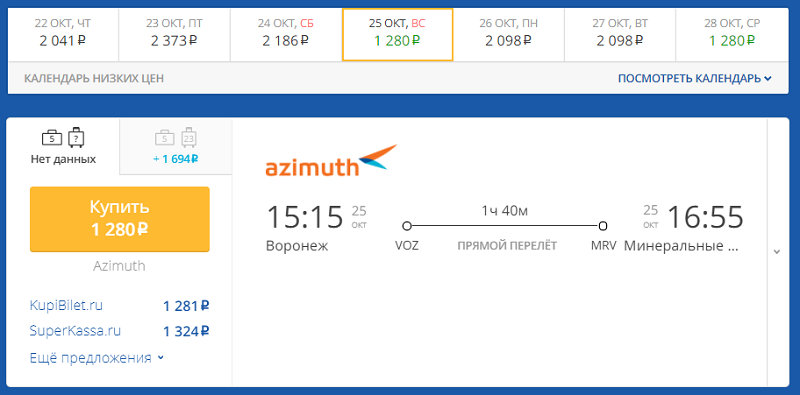Select 23 ОКТ date for 2 373₽
The image size is (800, 395).
tap(174, 35)
